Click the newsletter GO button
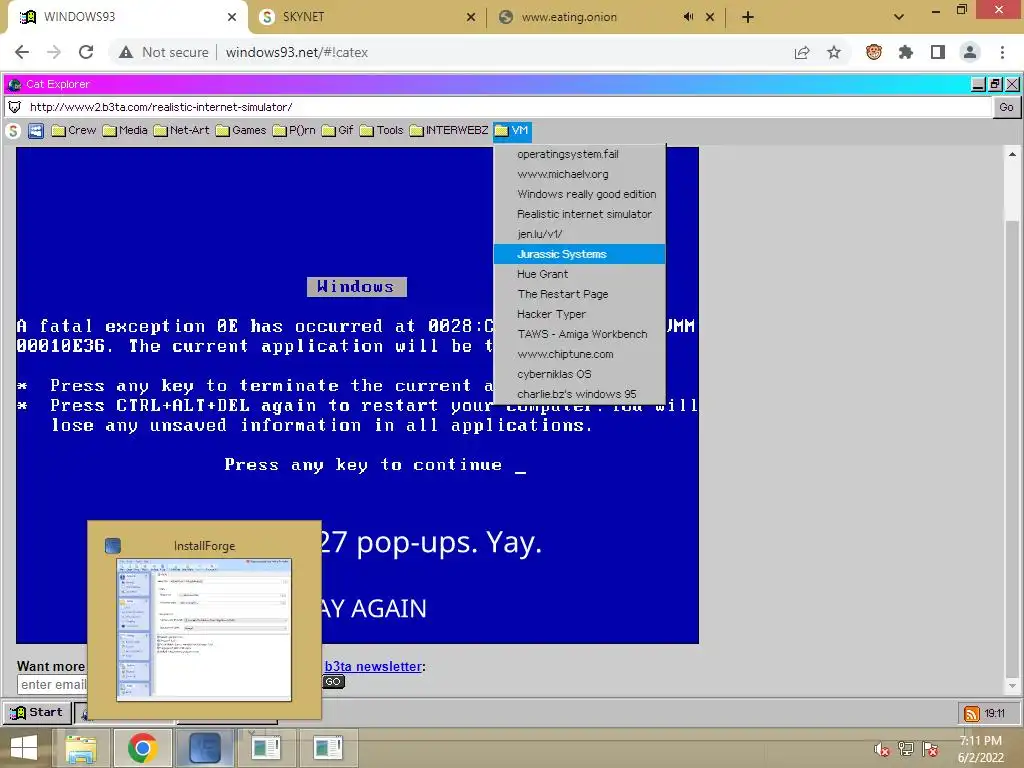Screen dimensions: 1024x768 (x=333, y=682)
